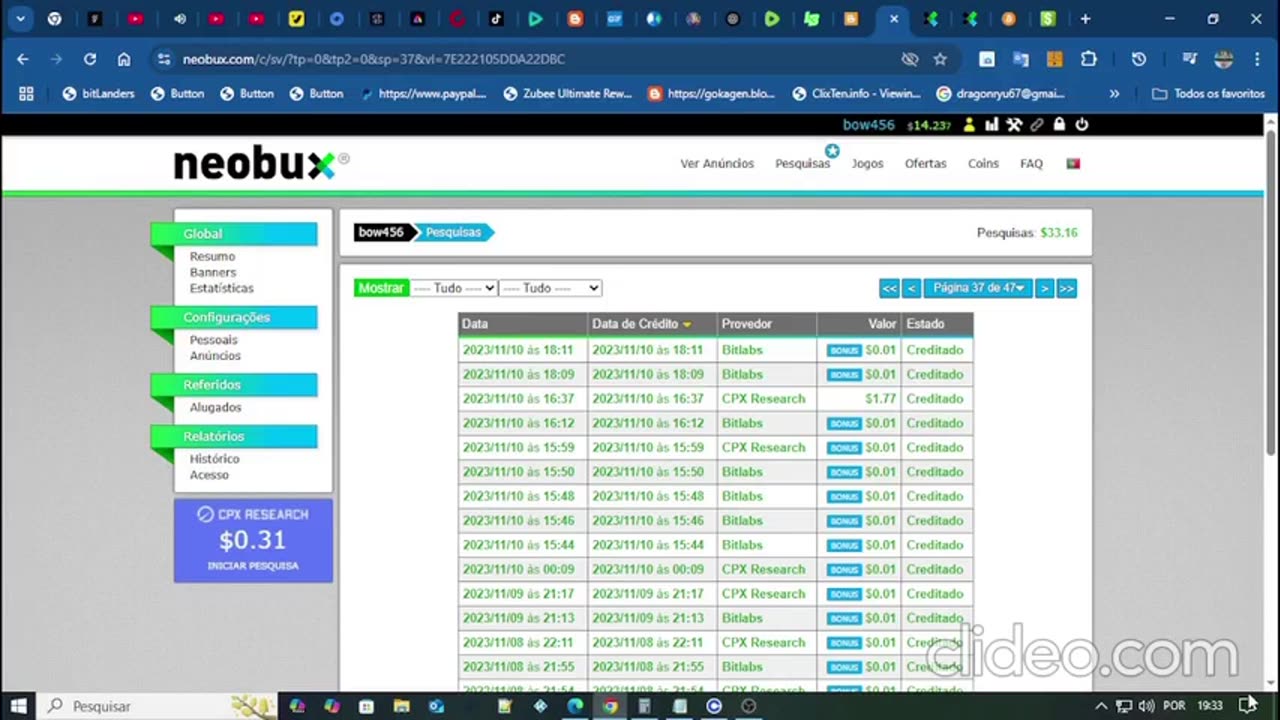Expand the second Tudo filter dropdown
The image size is (1280, 720).
(550, 288)
